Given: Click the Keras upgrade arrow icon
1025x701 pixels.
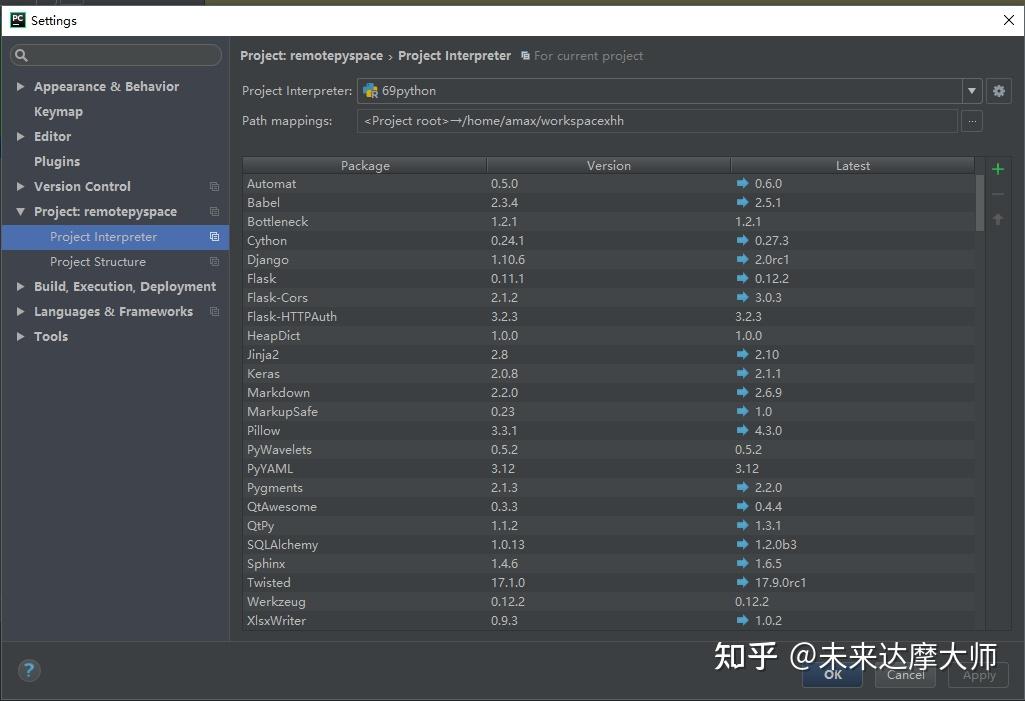Looking at the screenshot, I should coord(742,373).
